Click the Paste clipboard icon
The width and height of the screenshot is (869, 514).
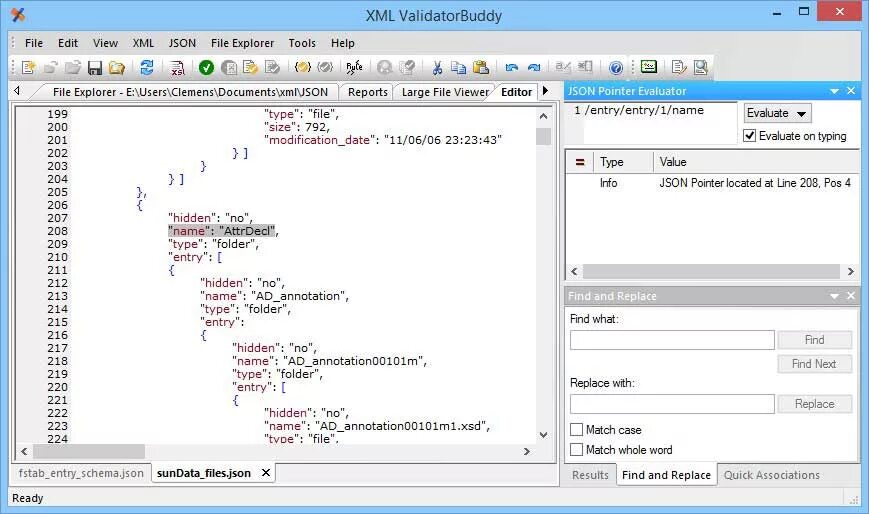481,68
